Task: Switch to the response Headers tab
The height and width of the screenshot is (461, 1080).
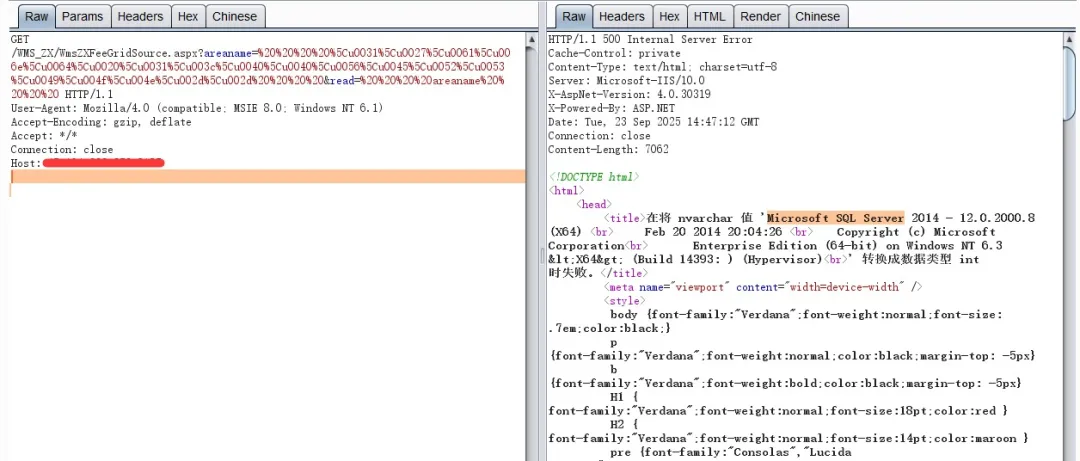Action: point(622,16)
